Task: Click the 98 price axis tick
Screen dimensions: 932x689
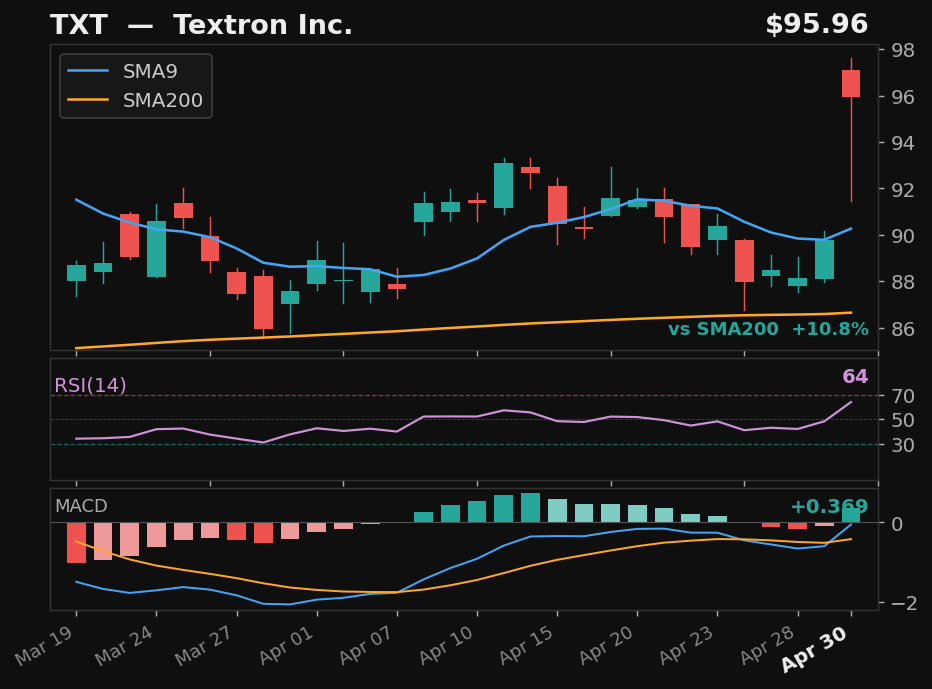Action: click(x=903, y=51)
